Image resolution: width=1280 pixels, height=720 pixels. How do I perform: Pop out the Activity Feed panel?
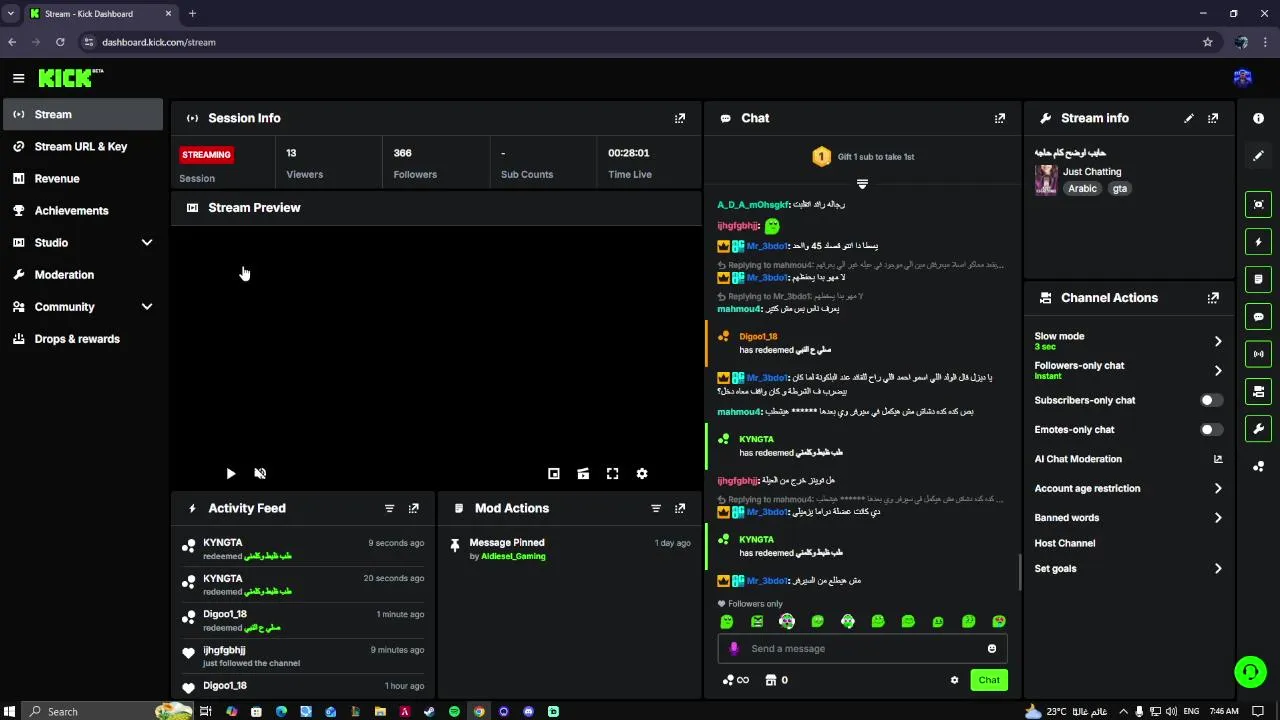(414, 508)
